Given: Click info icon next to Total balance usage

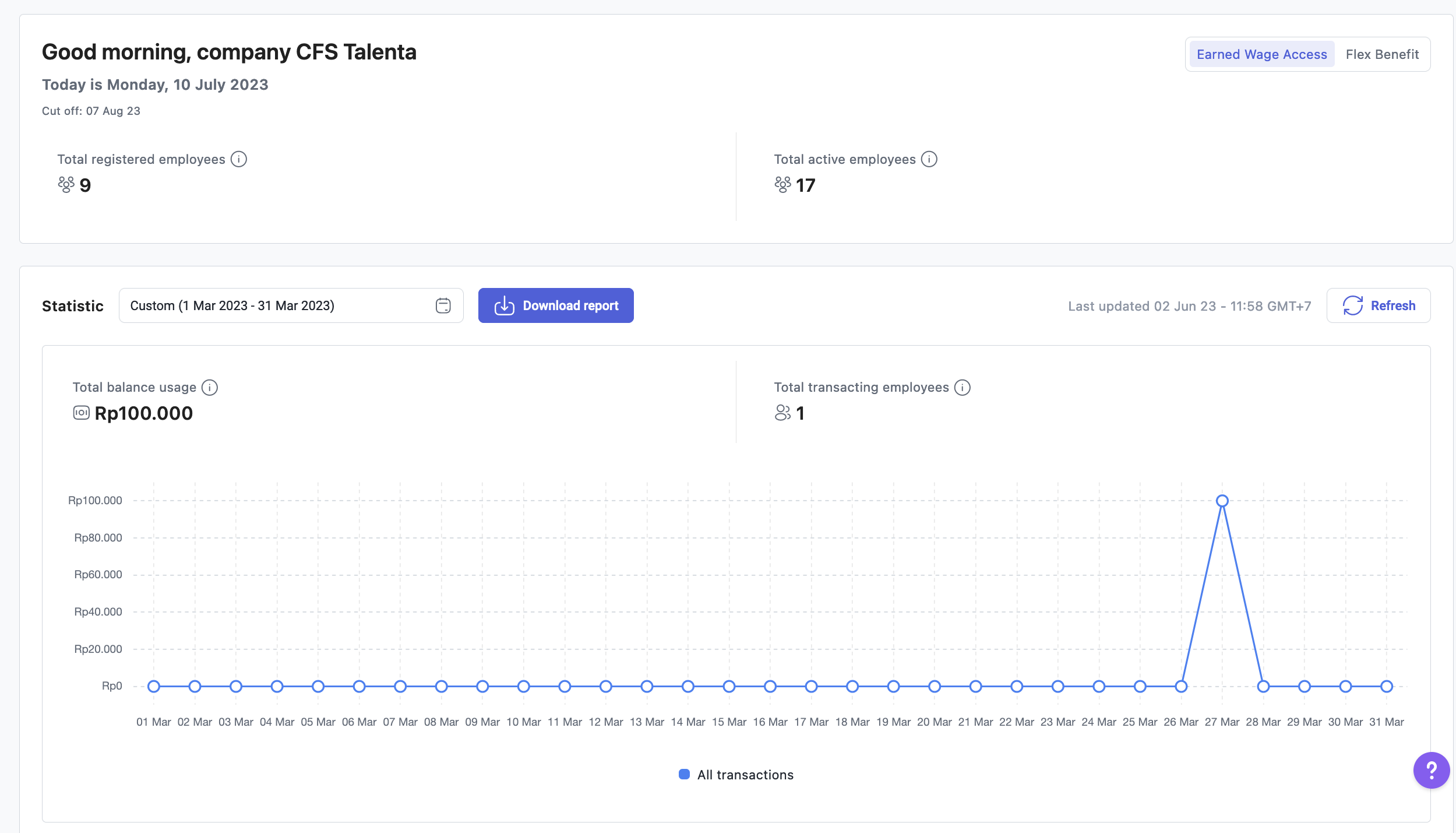Looking at the screenshot, I should coord(210,388).
